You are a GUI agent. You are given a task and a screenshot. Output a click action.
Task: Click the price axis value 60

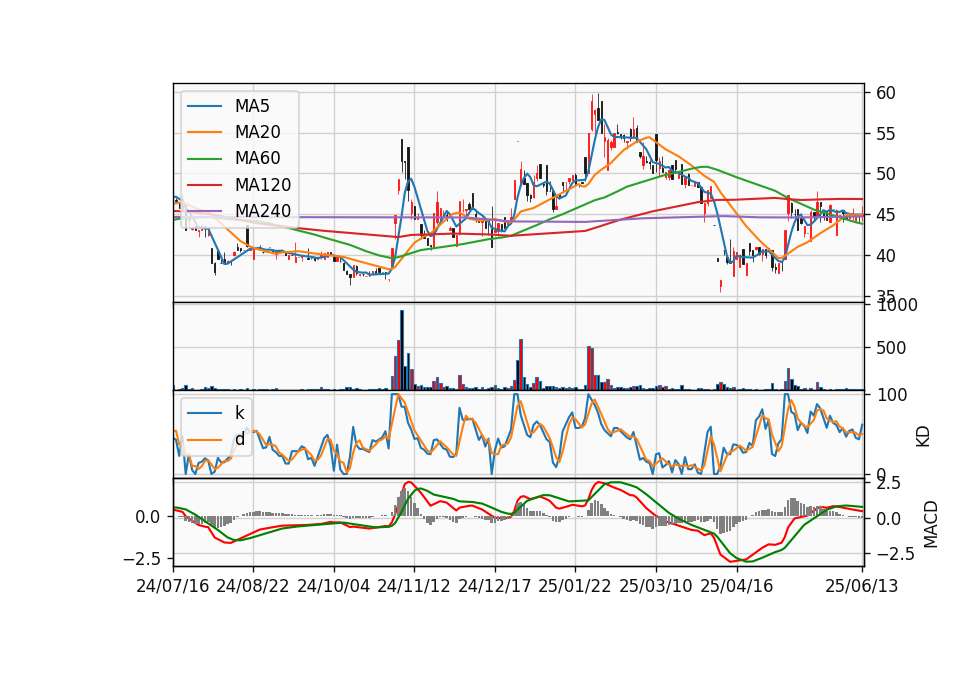[x=886, y=93]
